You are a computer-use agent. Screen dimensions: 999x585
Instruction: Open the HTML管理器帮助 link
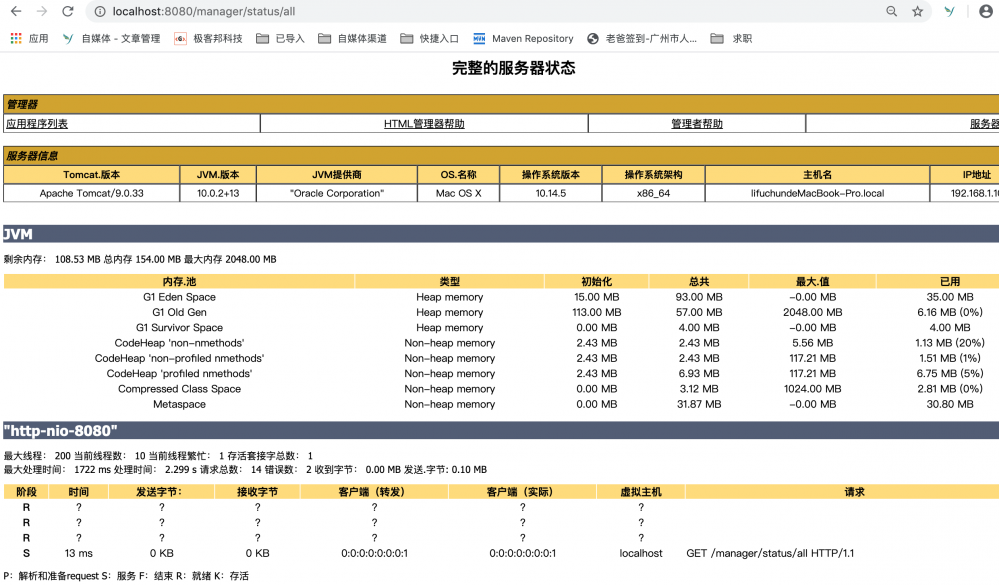(423, 122)
